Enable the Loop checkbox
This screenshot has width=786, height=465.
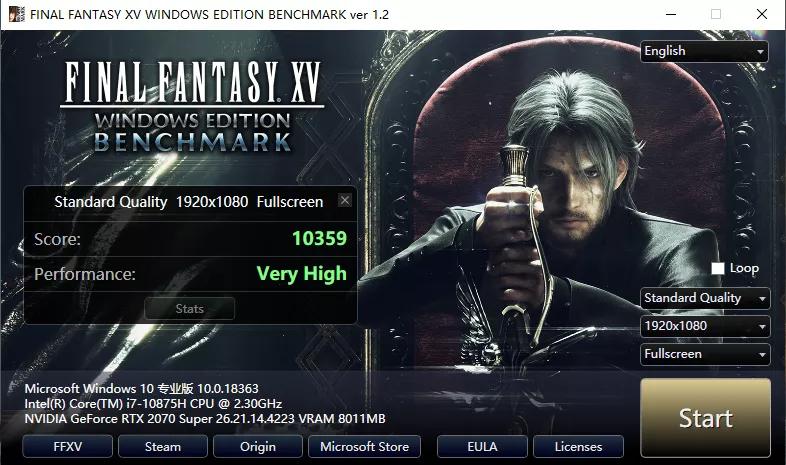(718, 269)
